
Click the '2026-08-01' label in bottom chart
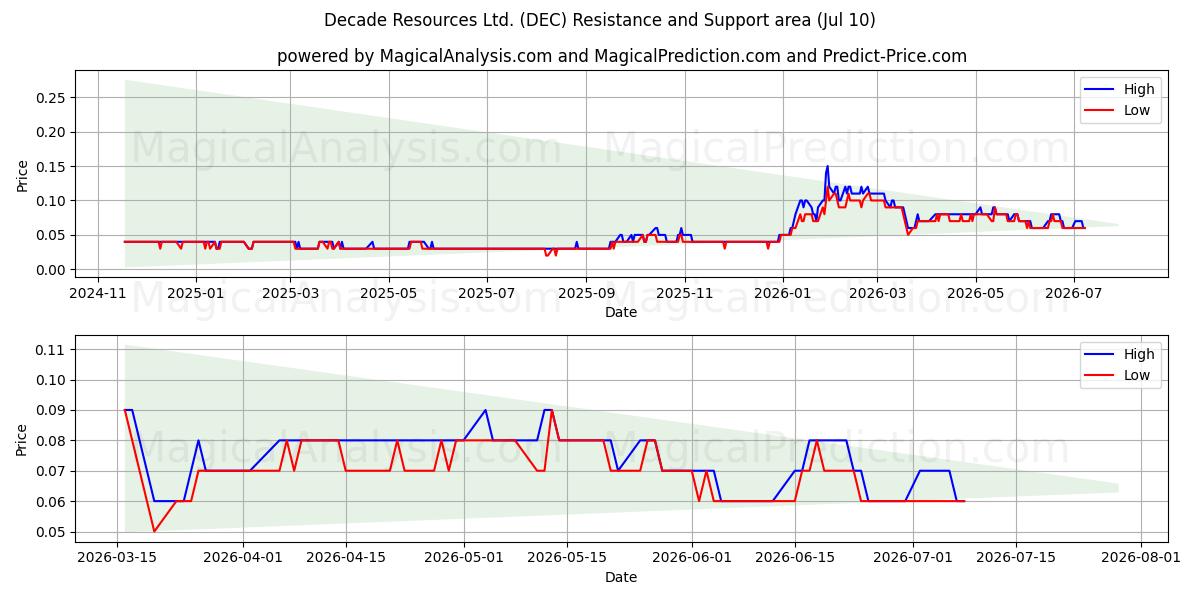tap(1141, 559)
